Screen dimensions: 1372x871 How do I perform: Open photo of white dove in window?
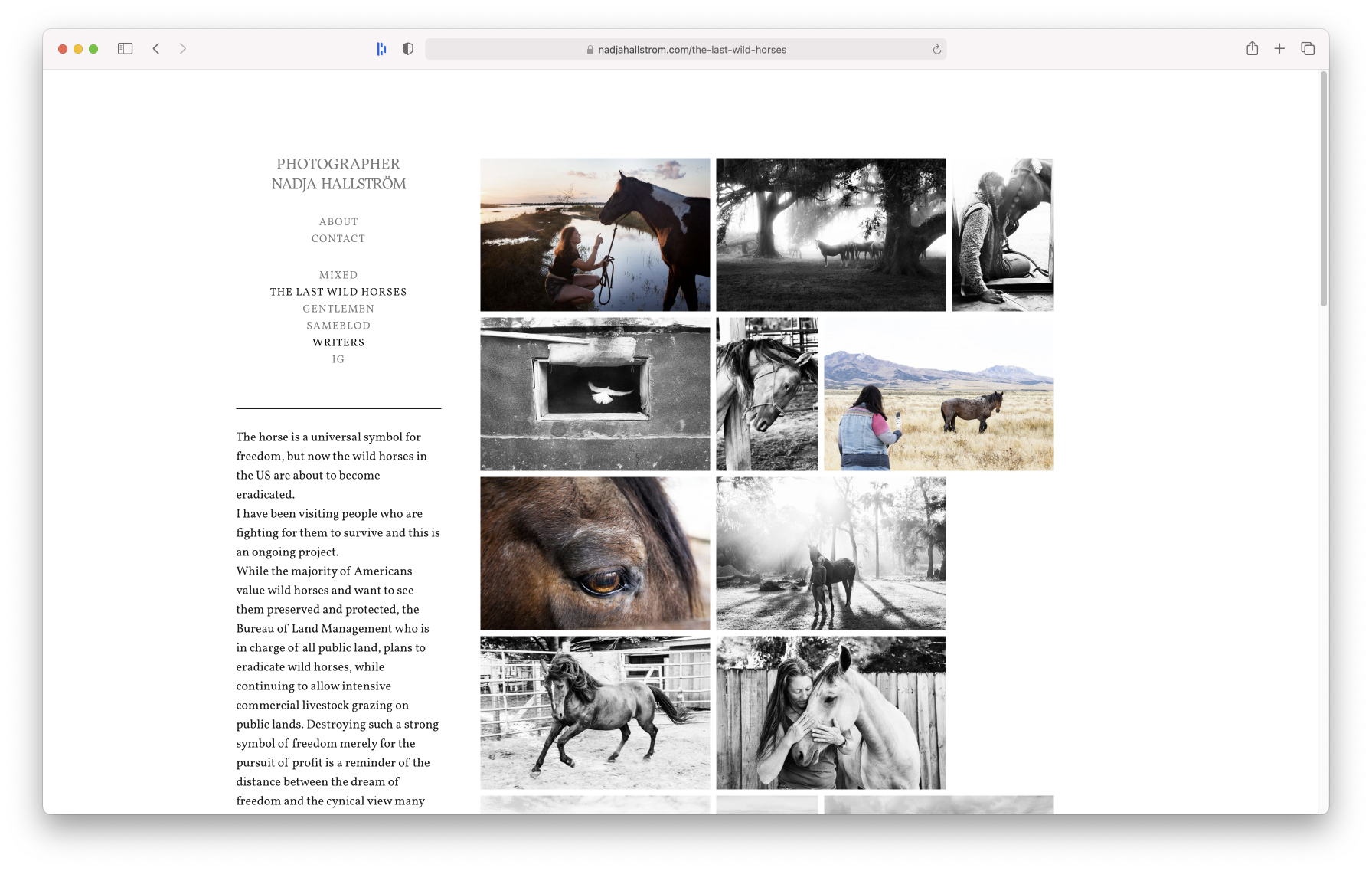pos(595,394)
